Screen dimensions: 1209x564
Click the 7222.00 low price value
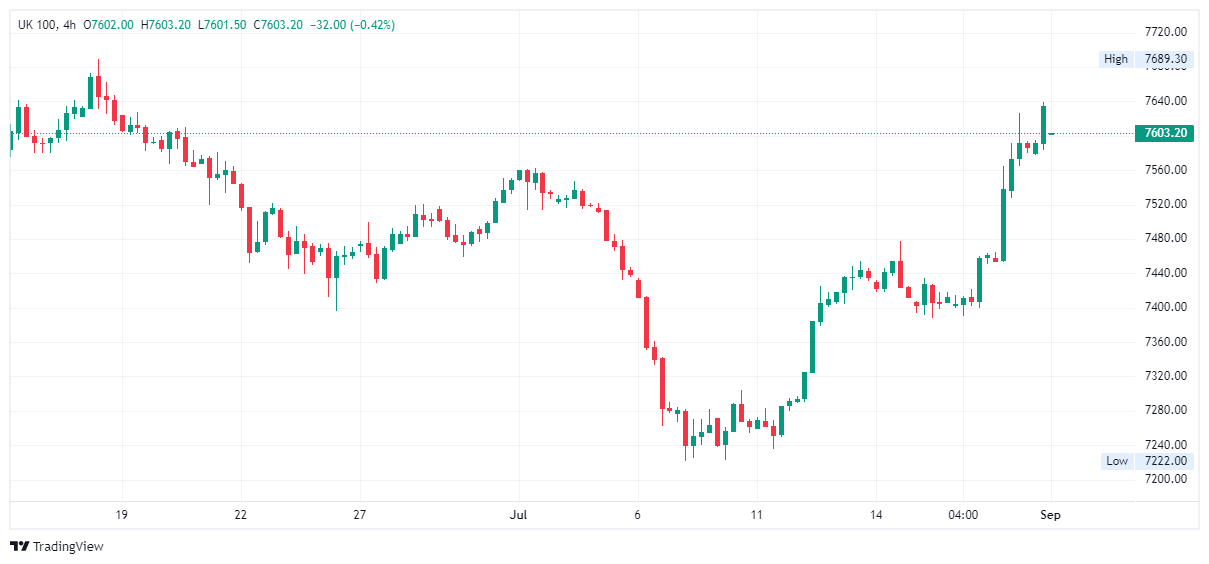(1165, 461)
